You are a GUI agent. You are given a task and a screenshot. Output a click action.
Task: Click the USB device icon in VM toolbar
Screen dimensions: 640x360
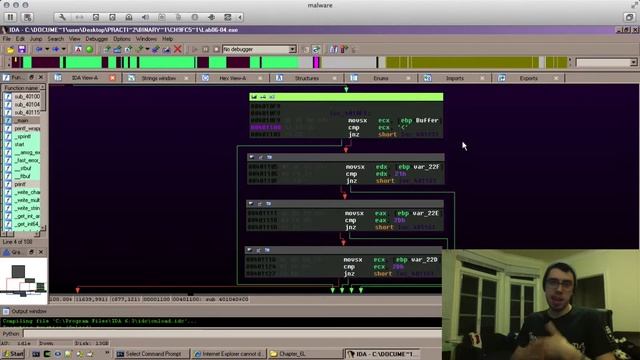(211, 17)
